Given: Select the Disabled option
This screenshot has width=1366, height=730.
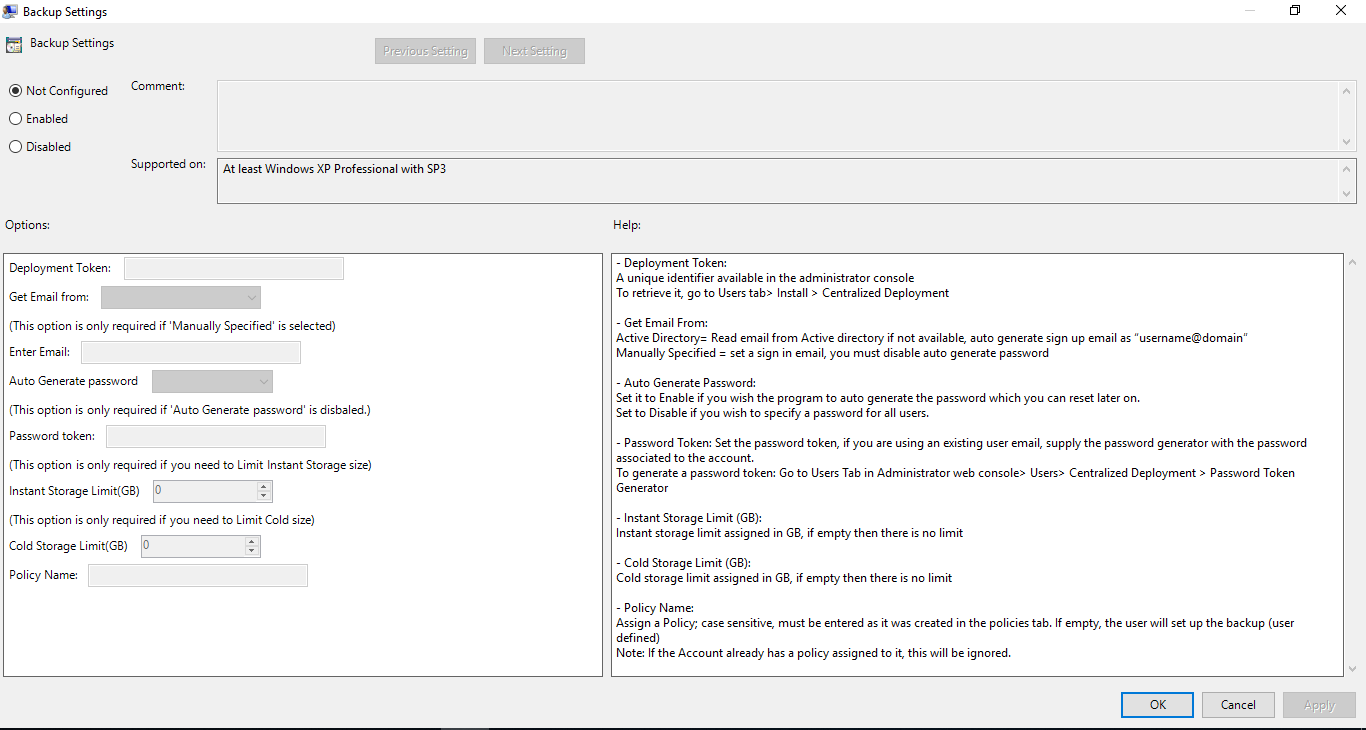Looking at the screenshot, I should click(15, 146).
